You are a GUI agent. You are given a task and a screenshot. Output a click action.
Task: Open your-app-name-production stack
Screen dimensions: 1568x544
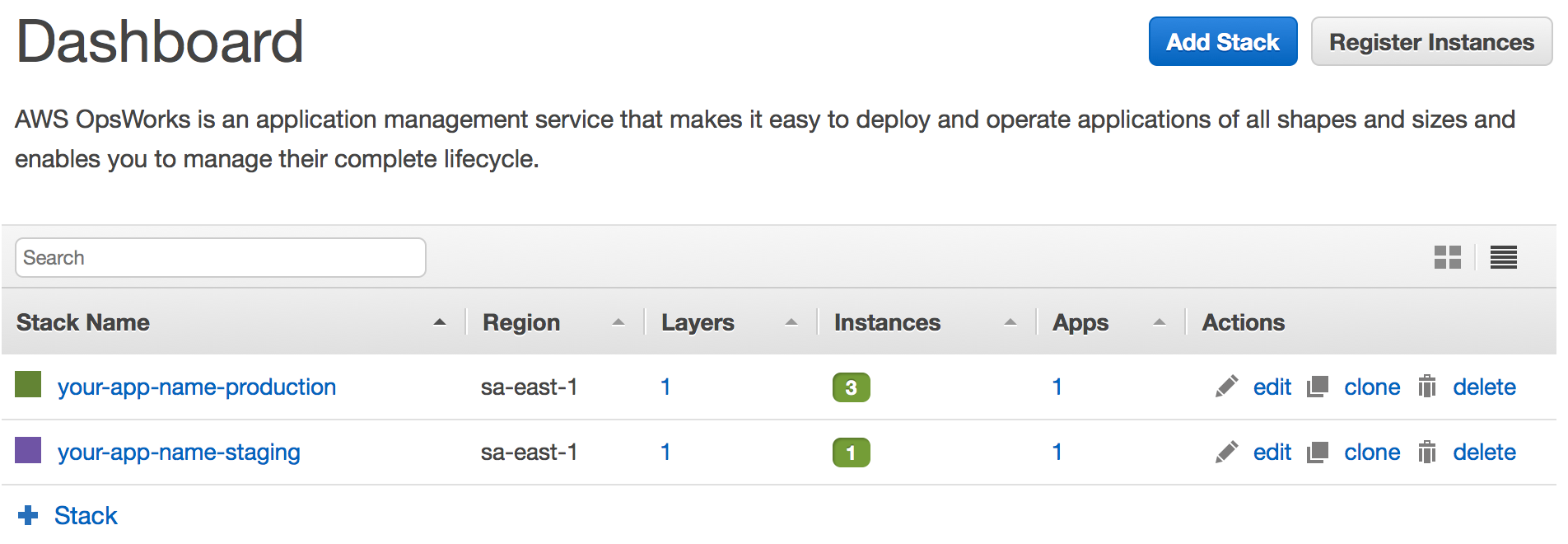pos(197,387)
